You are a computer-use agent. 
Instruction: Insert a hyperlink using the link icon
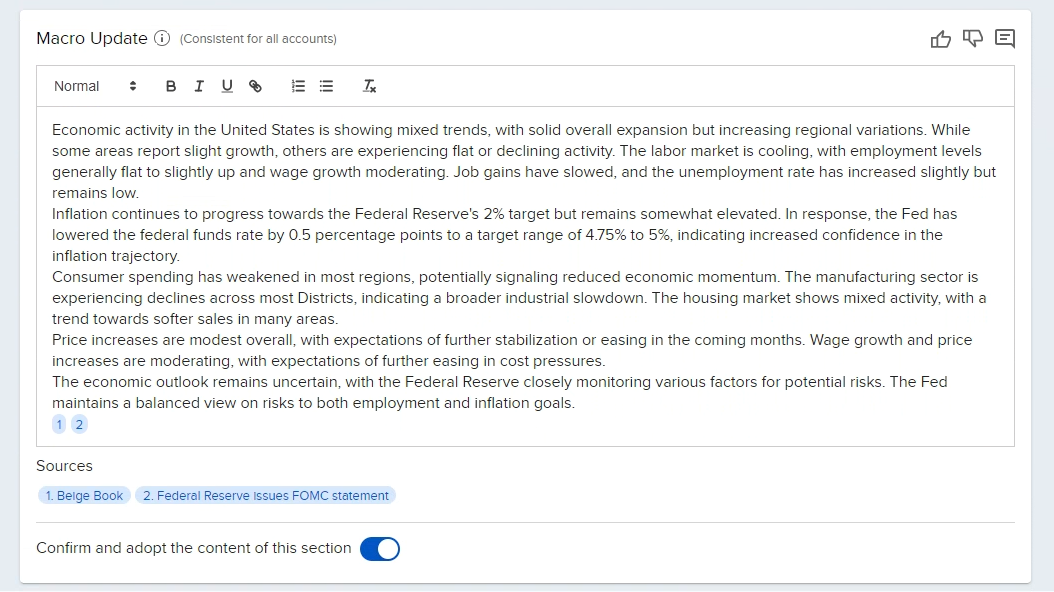[x=255, y=86]
